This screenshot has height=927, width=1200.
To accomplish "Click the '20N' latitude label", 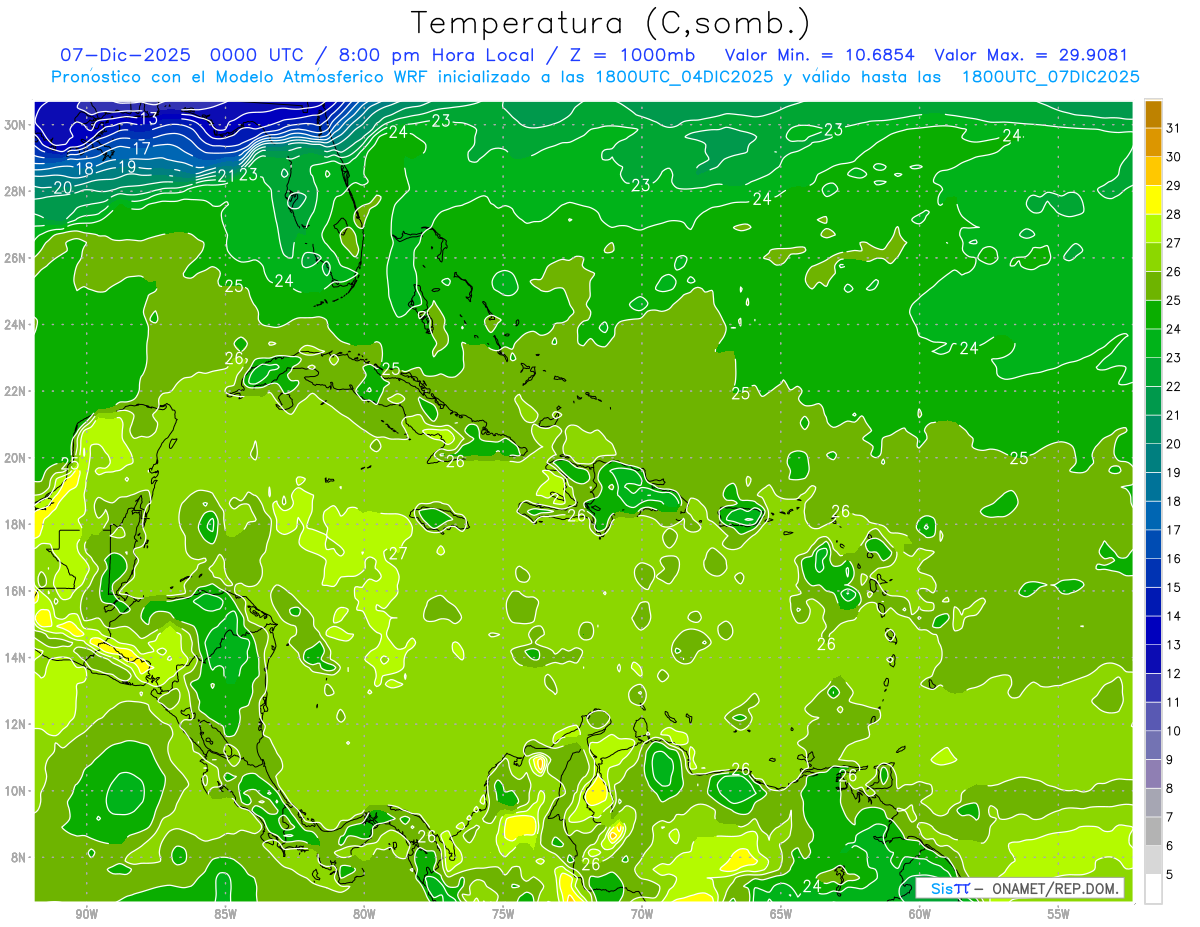I will click(17, 458).
